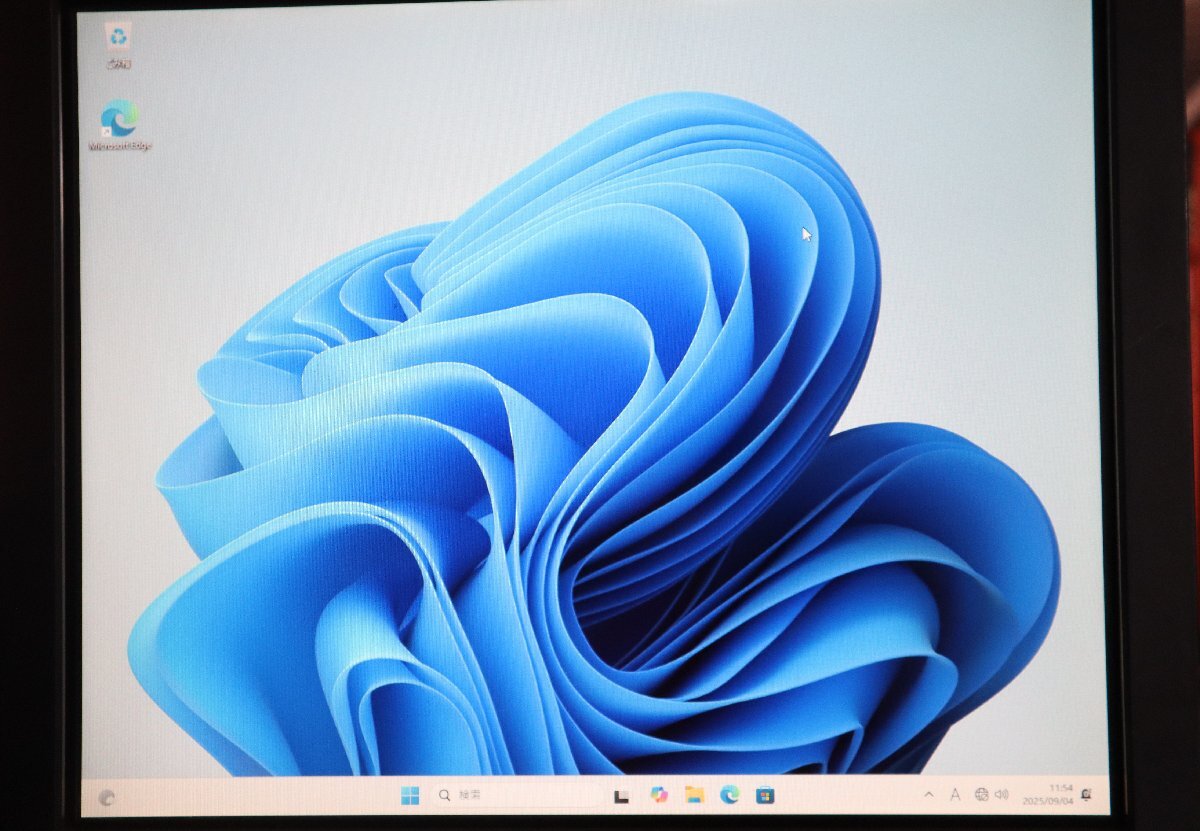Image resolution: width=1200 pixels, height=831 pixels.
Task: Open File Explorer from the taskbar
Action: pyautogui.click(x=694, y=795)
